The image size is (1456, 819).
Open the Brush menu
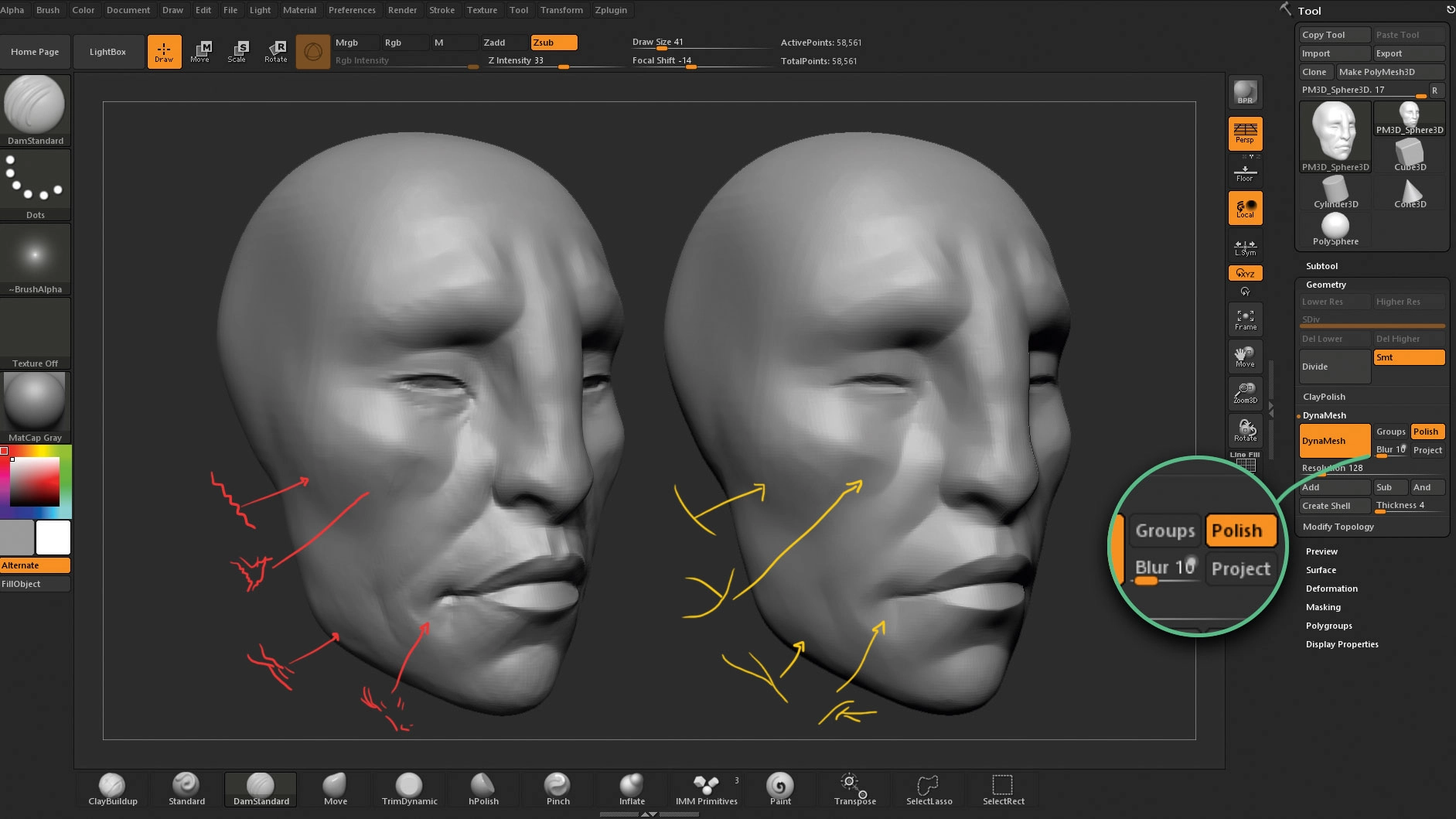click(48, 10)
